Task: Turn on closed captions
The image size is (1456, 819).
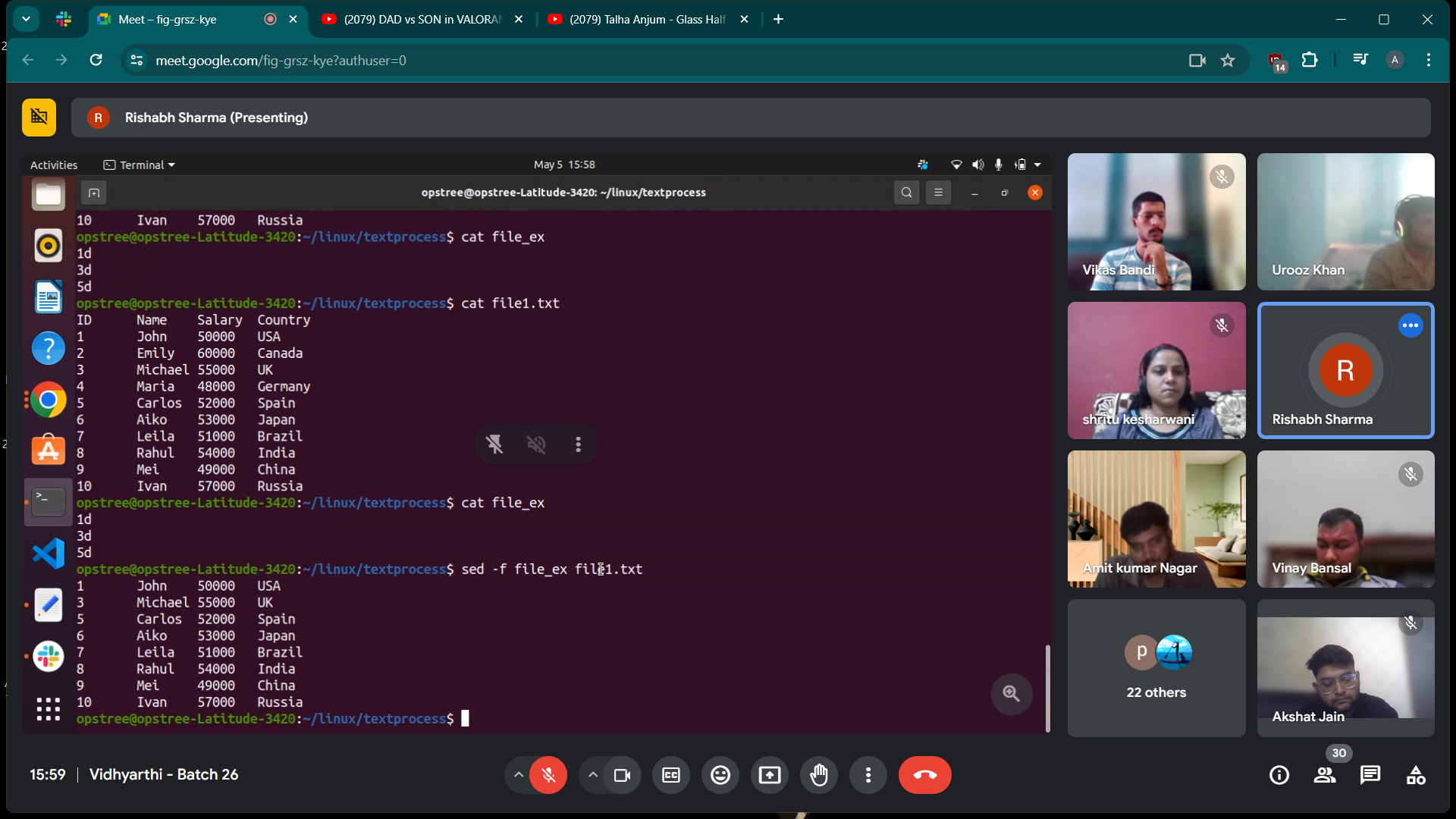Action: click(671, 775)
